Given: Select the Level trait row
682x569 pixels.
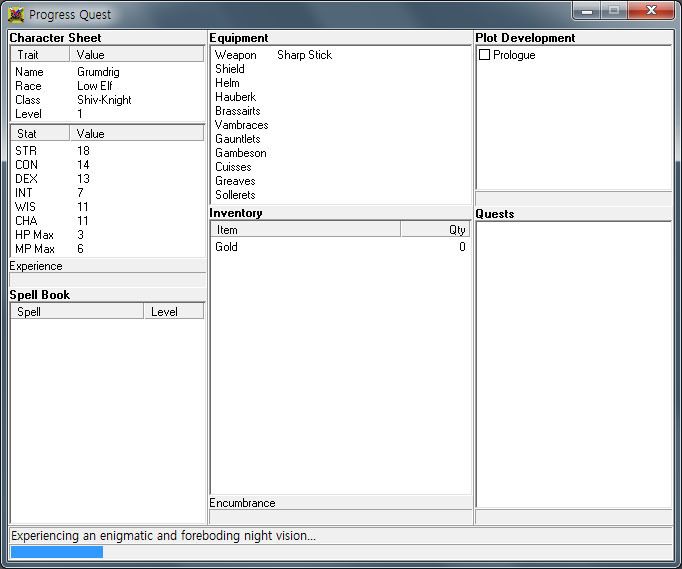Looking at the screenshot, I should [x=107, y=114].
